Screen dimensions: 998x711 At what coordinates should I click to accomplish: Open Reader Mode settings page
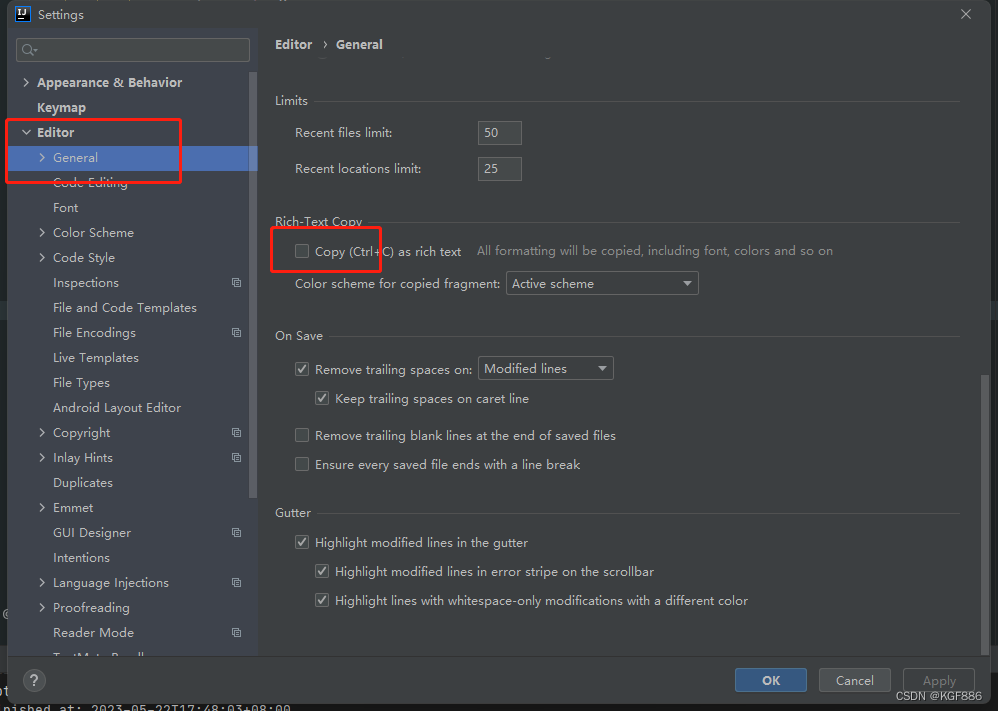tap(94, 632)
